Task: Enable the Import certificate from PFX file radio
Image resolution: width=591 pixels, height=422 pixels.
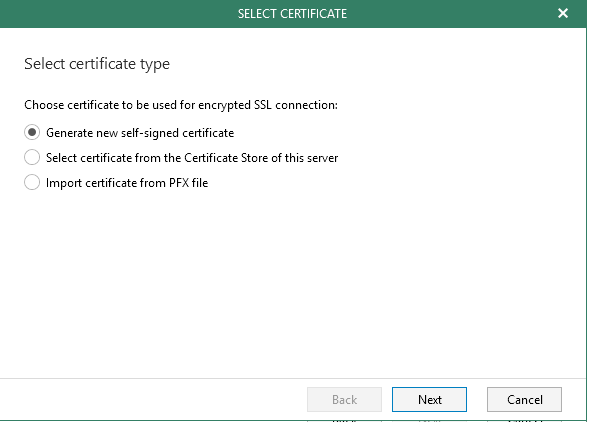Action: point(32,182)
